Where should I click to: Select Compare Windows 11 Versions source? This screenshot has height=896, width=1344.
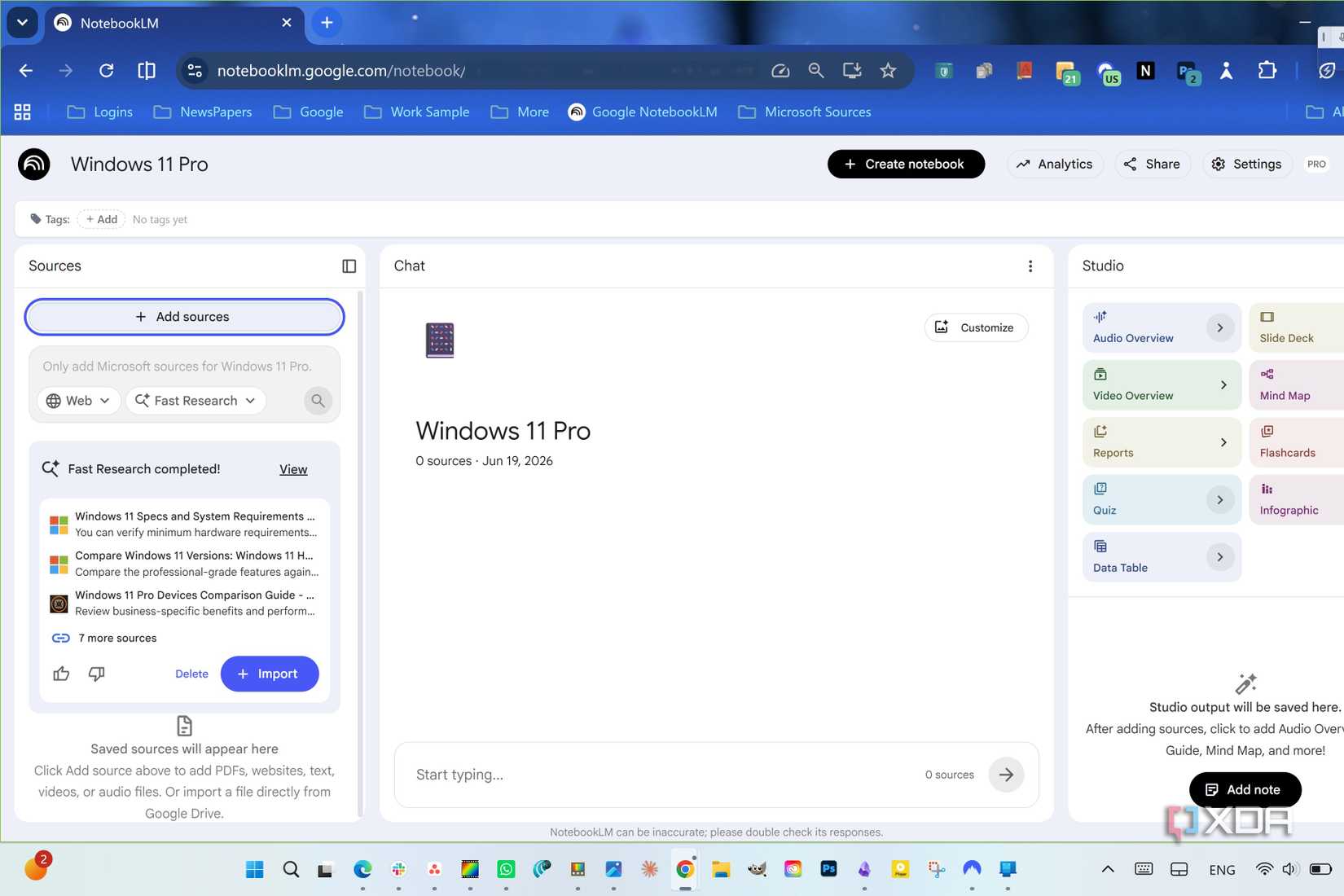coord(184,564)
